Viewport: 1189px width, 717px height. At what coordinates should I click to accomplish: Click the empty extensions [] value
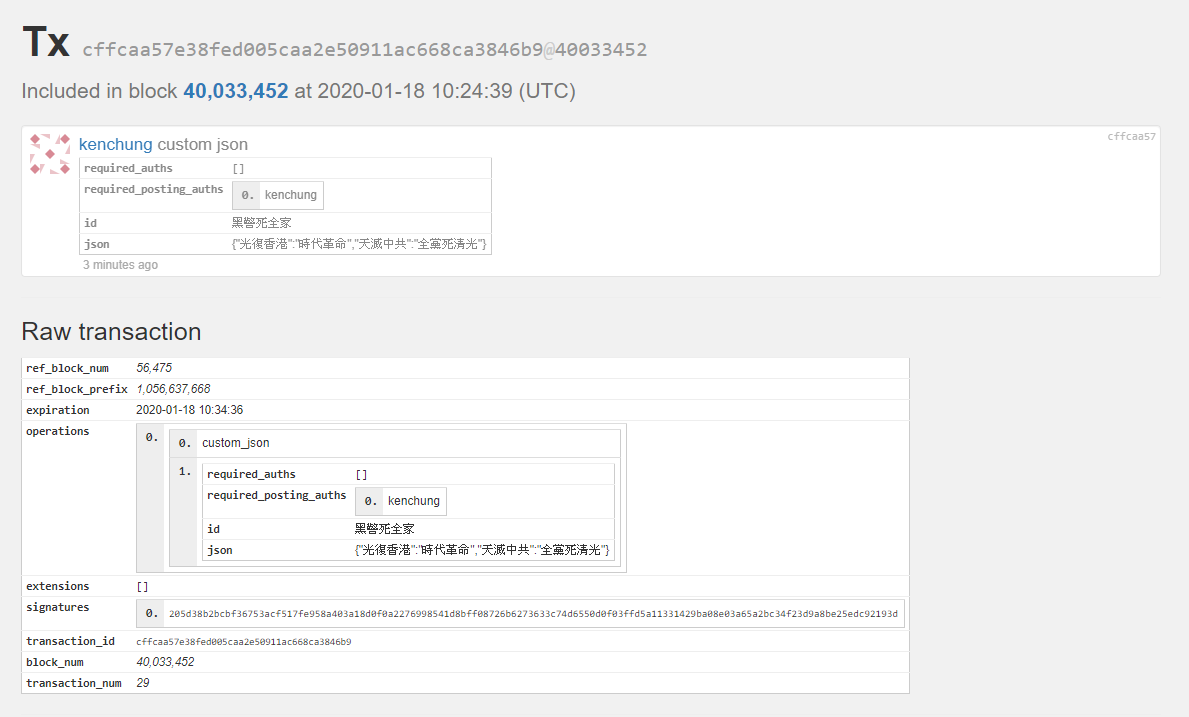tap(143, 587)
